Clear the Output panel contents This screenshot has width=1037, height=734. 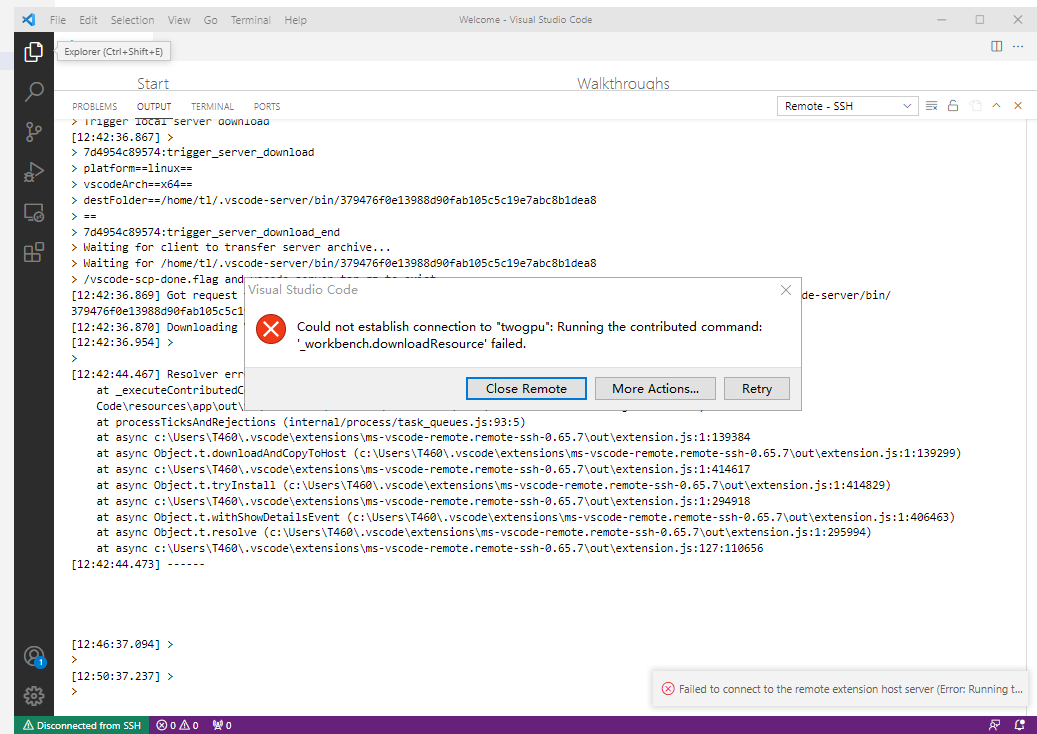tap(930, 105)
